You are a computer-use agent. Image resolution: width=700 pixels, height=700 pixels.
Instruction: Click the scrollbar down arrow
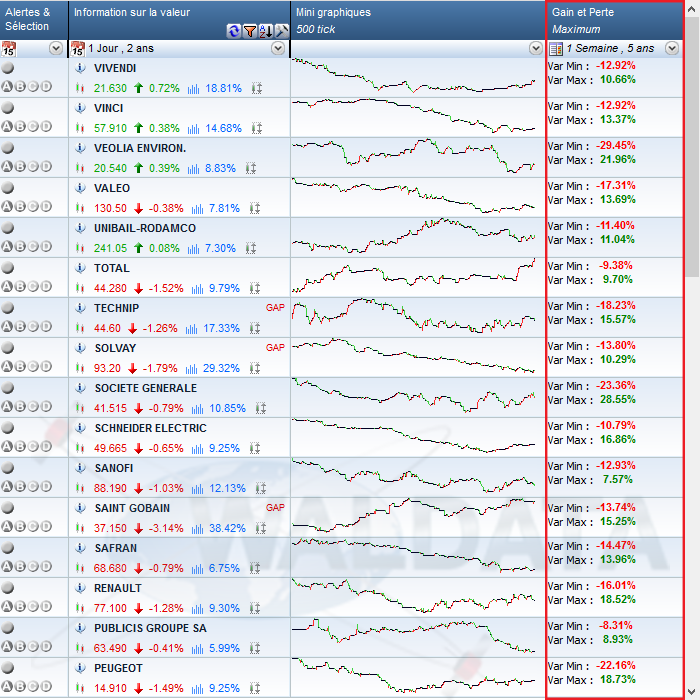[692, 691]
